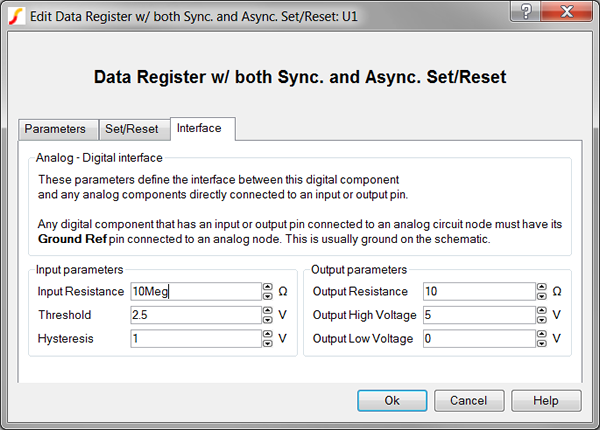Lower Output Low Voltage with the down arrow

(x=542, y=344)
